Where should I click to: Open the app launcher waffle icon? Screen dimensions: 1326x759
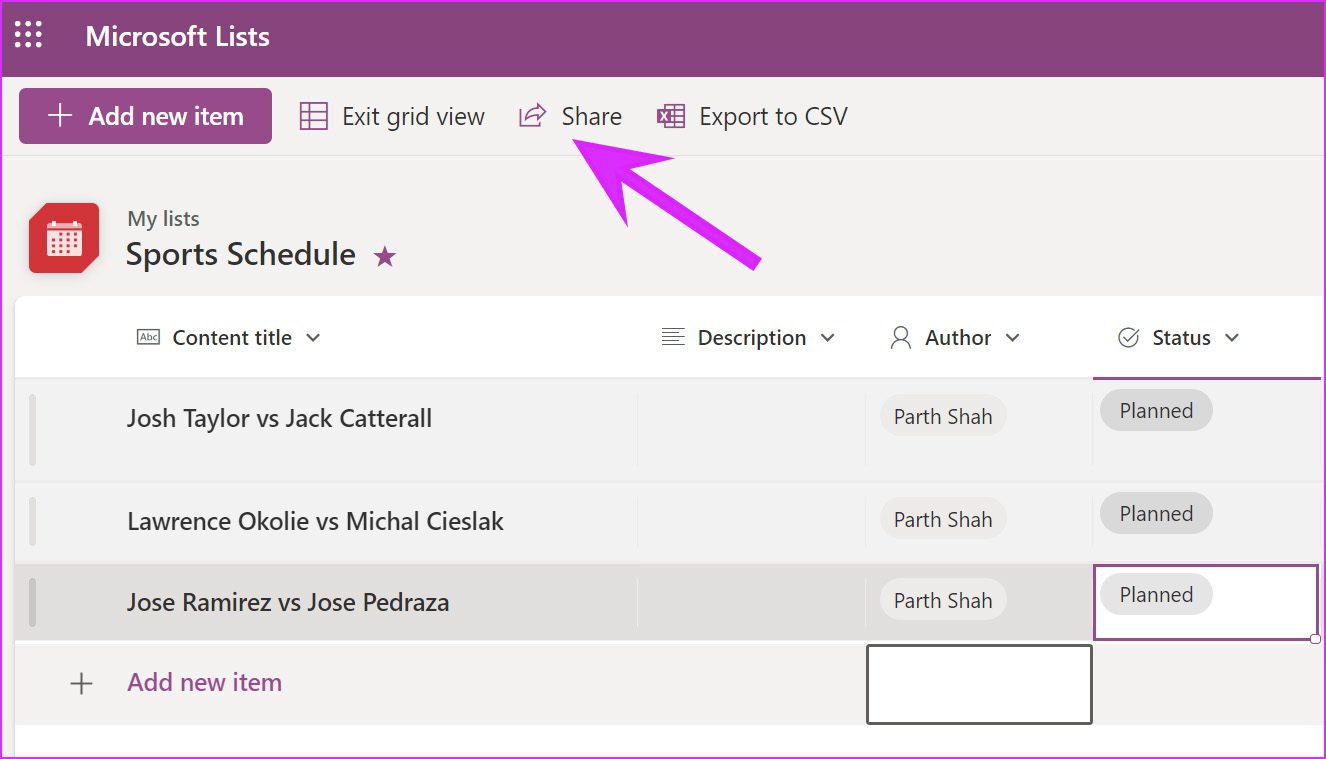pyautogui.click(x=28, y=35)
